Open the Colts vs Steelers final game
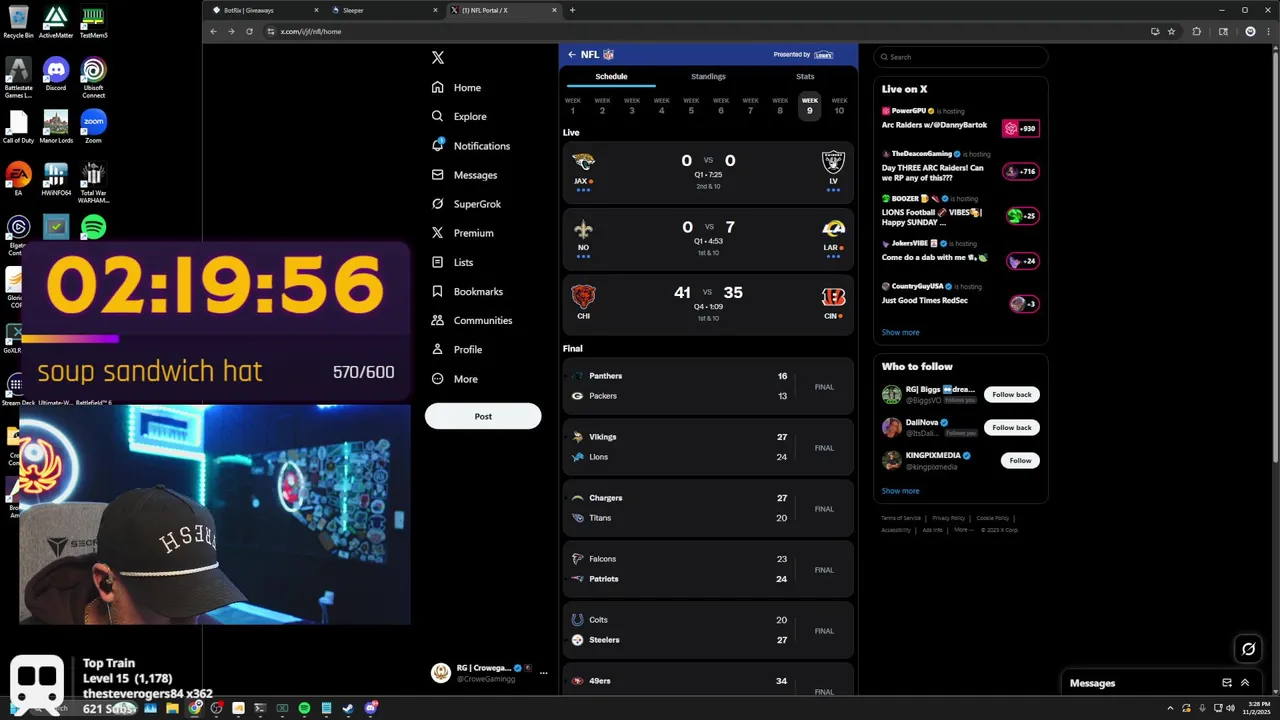 click(x=708, y=630)
